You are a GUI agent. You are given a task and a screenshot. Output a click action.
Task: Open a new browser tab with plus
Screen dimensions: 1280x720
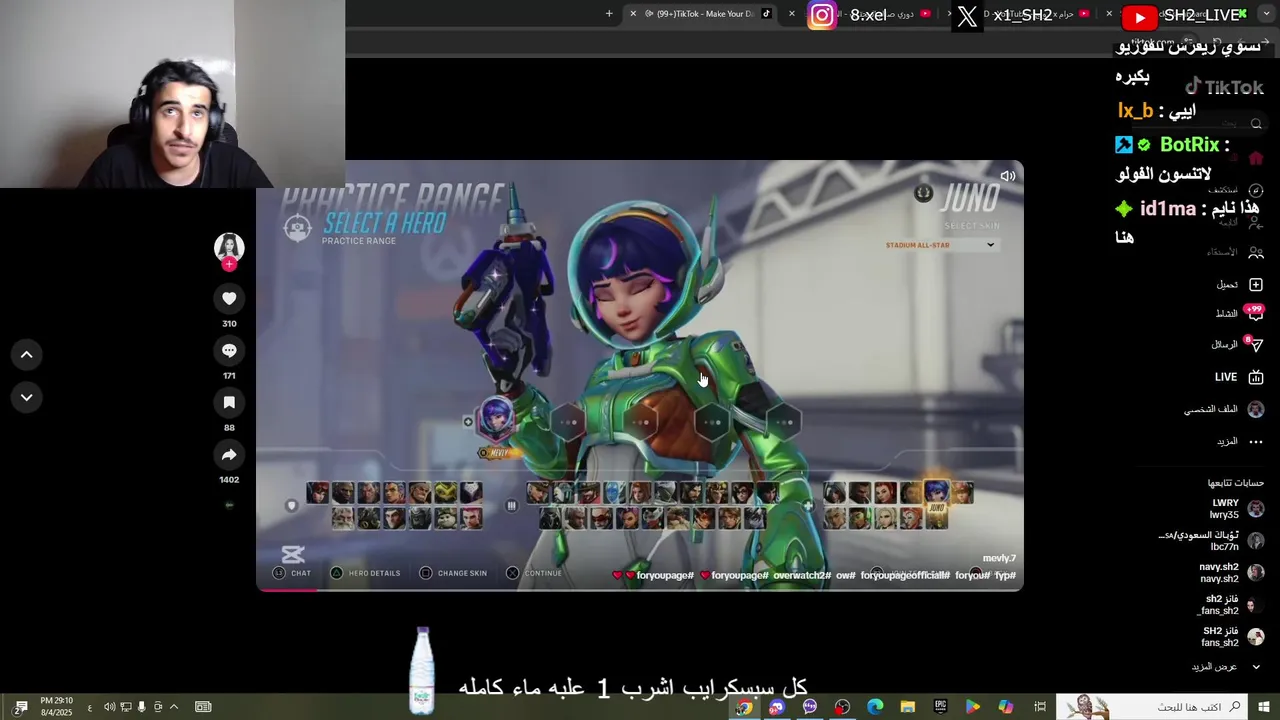click(x=609, y=14)
